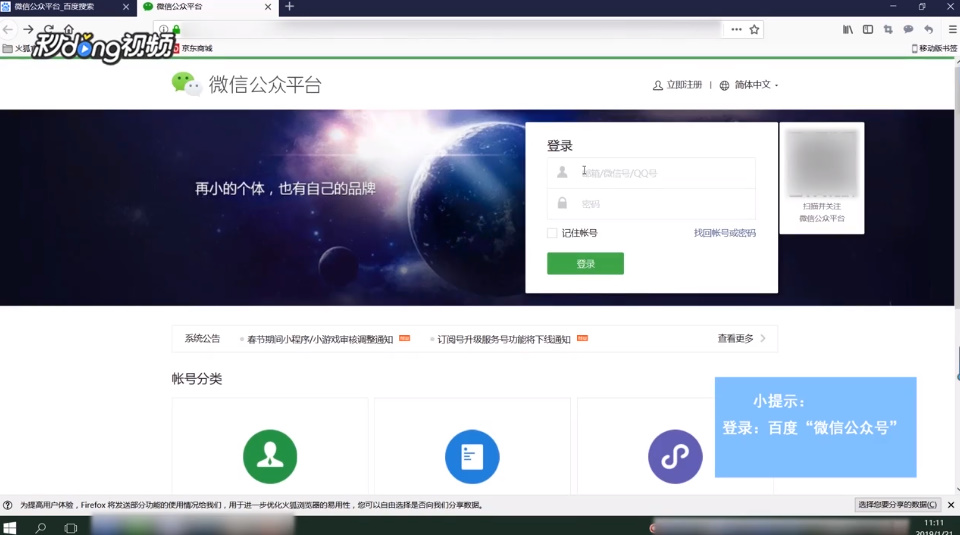Image resolution: width=960 pixels, height=535 pixels.
Task: Dismiss the Firefox data sharing notification
Action: [x=951, y=505]
